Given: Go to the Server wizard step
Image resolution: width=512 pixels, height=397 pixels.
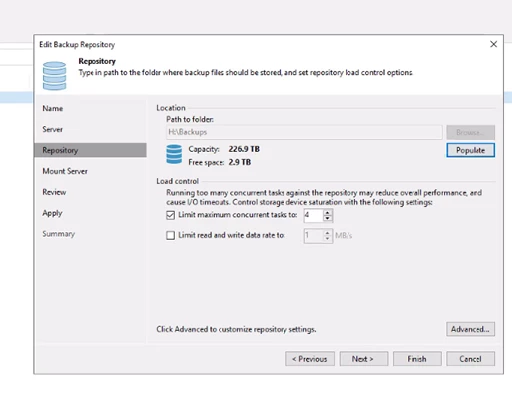Looking at the screenshot, I should tap(52, 129).
